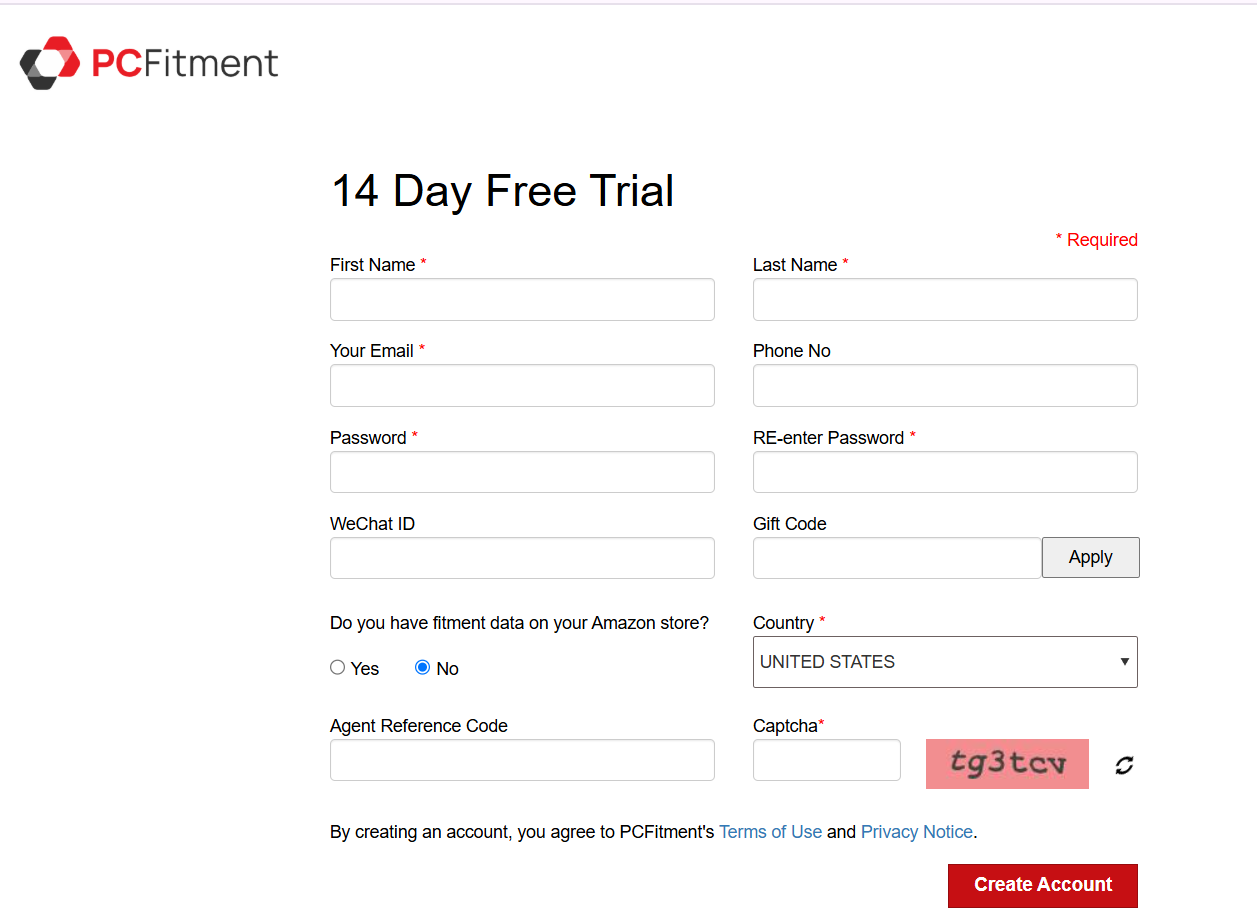Image resolution: width=1257 pixels, height=923 pixels.
Task: Focus the First Name field
Action: tap(522, 300)
